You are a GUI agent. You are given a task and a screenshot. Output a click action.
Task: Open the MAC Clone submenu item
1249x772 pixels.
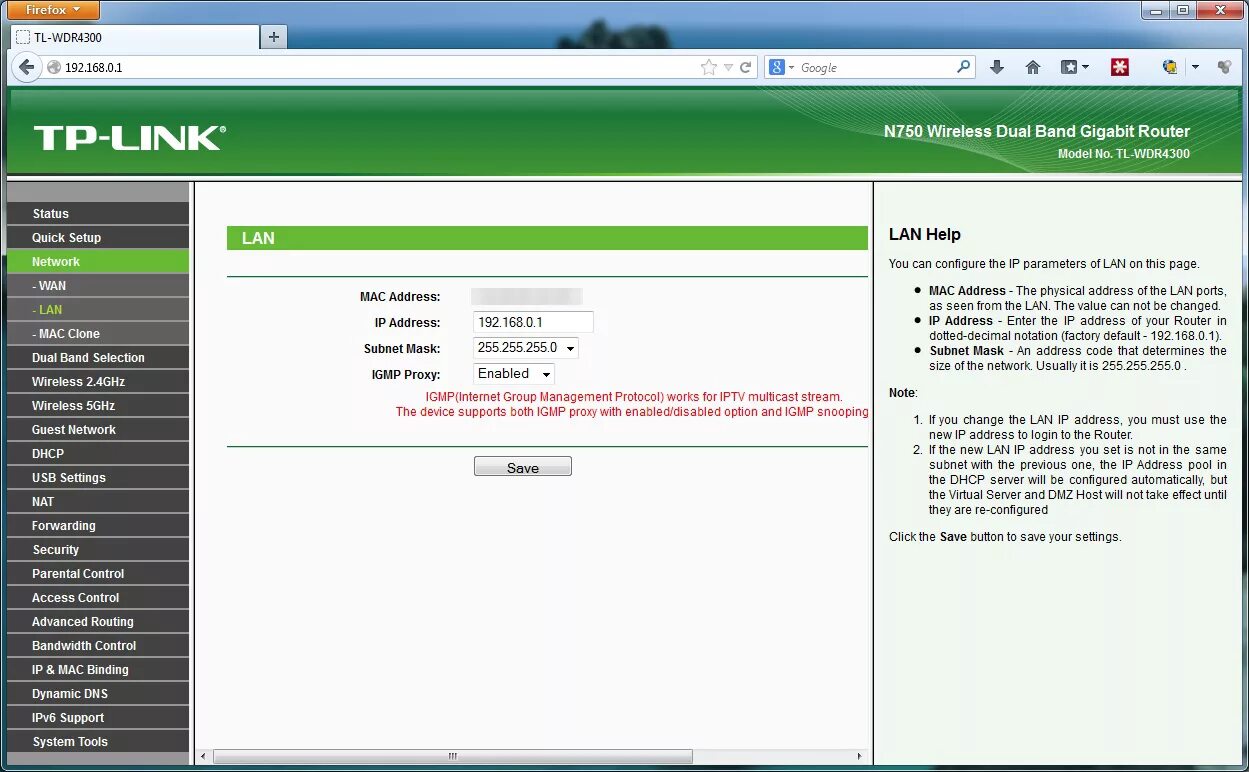click(x=97, y=334)
